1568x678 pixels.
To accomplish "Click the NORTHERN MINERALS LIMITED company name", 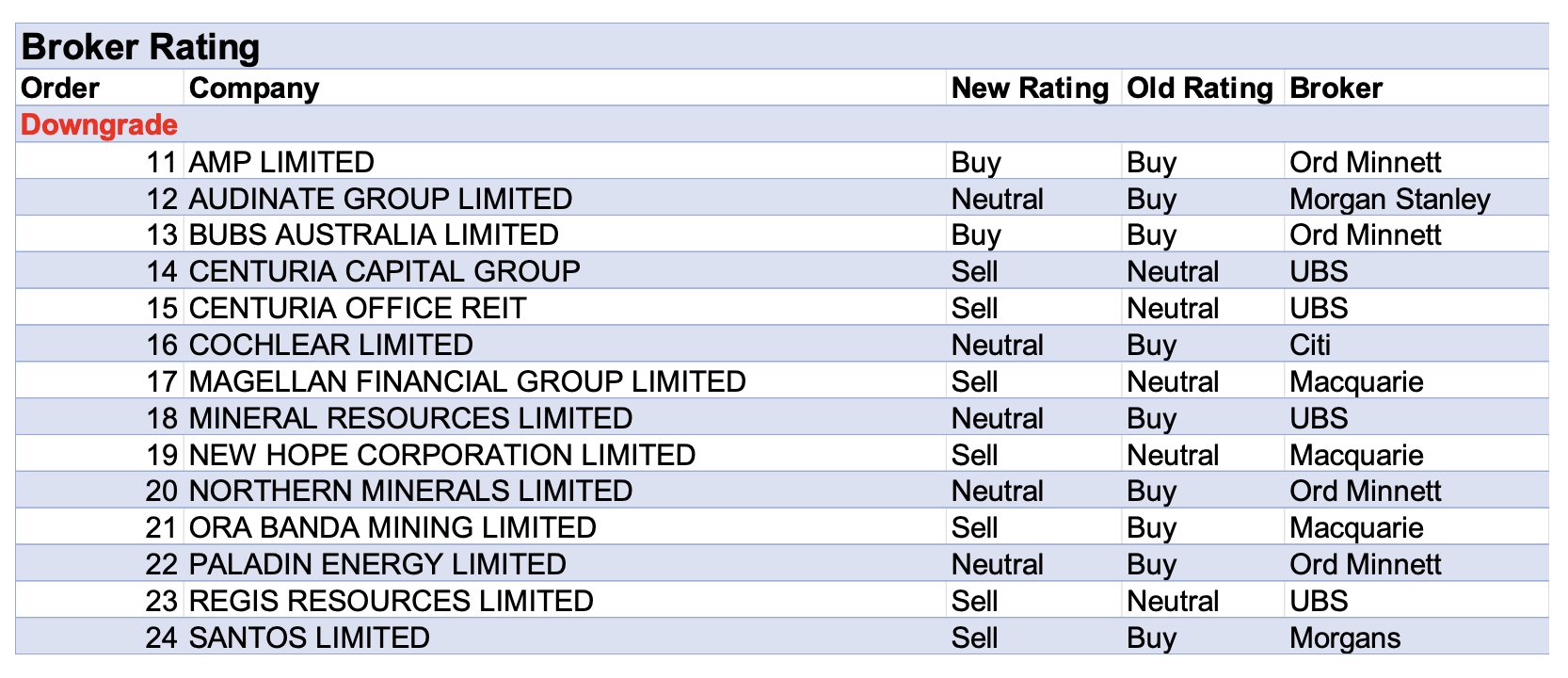I will click(x=410, y=491).
